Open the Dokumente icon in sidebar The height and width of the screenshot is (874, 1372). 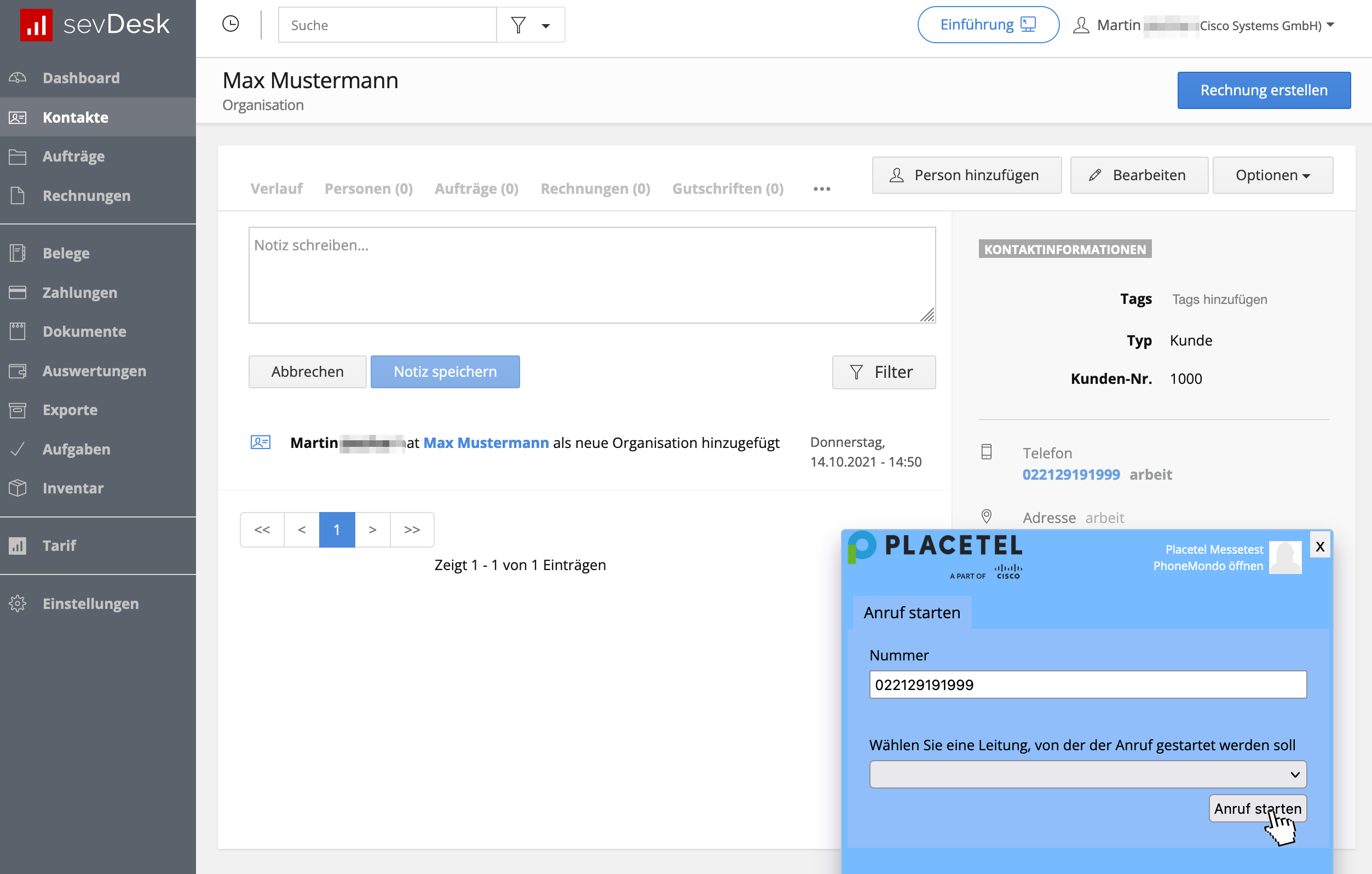(18, 331)
